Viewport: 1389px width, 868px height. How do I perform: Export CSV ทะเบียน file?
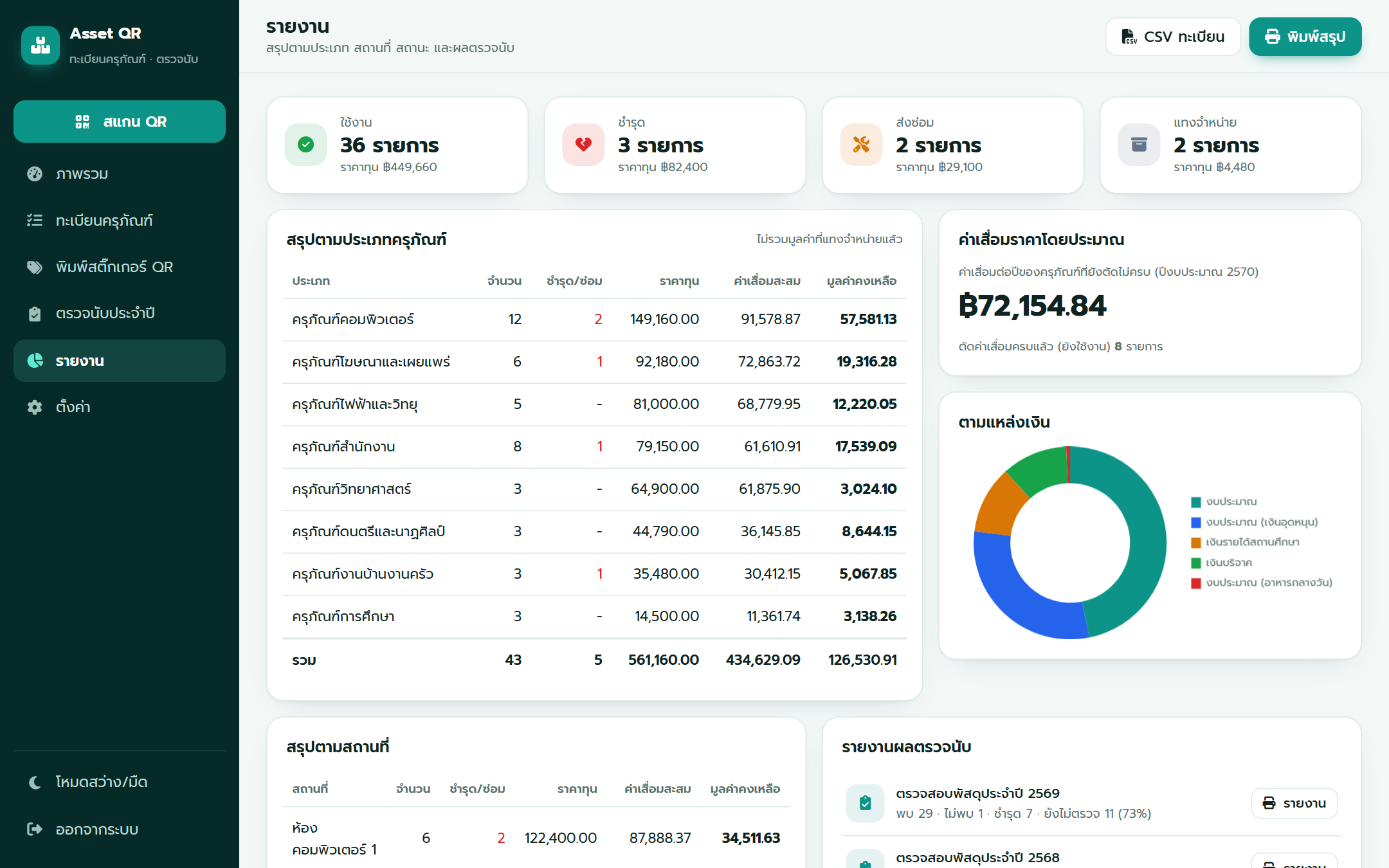tap(1173, 37)
